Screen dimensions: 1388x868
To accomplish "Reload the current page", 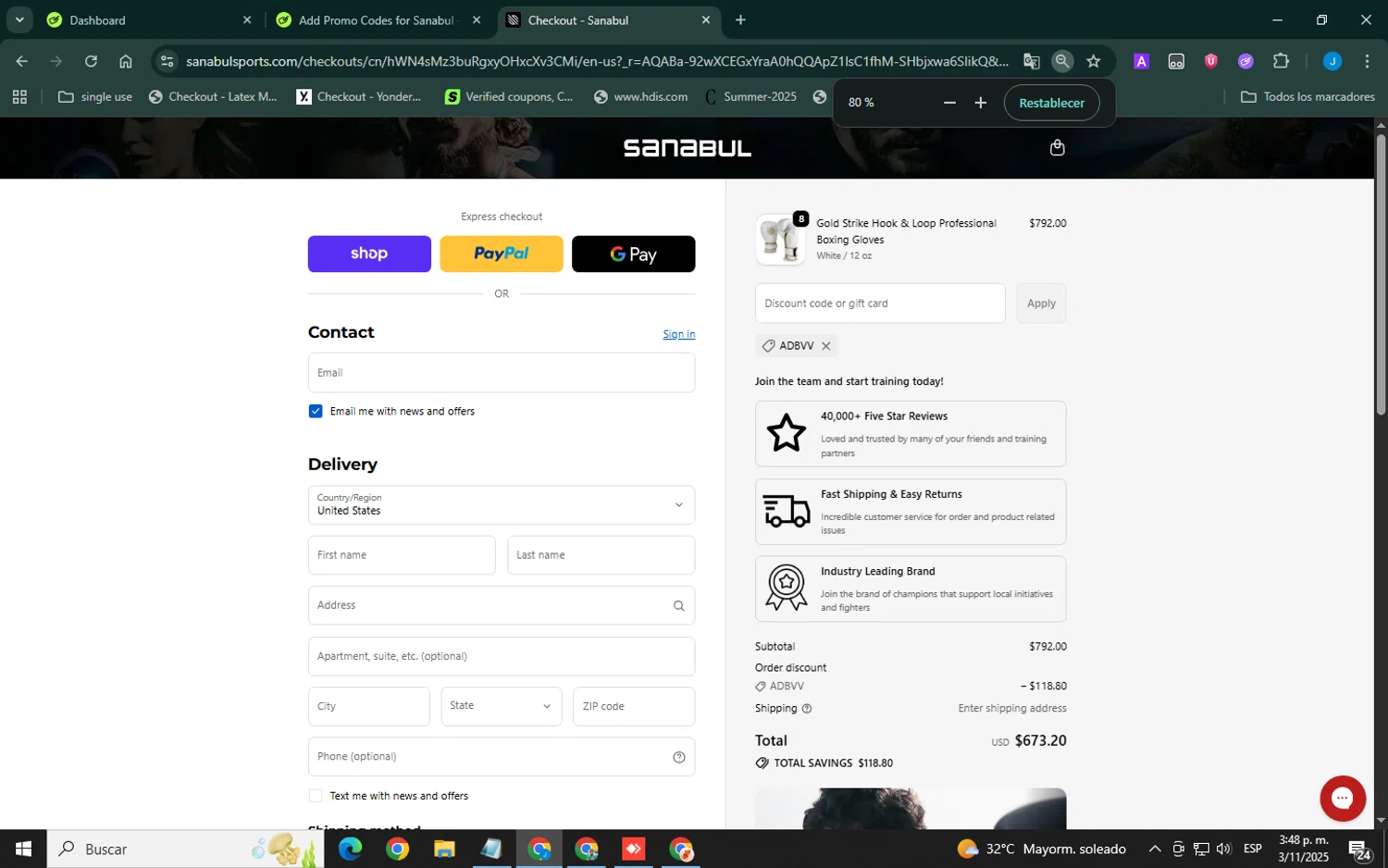I will pyautogui.click(x=91, y=61).
